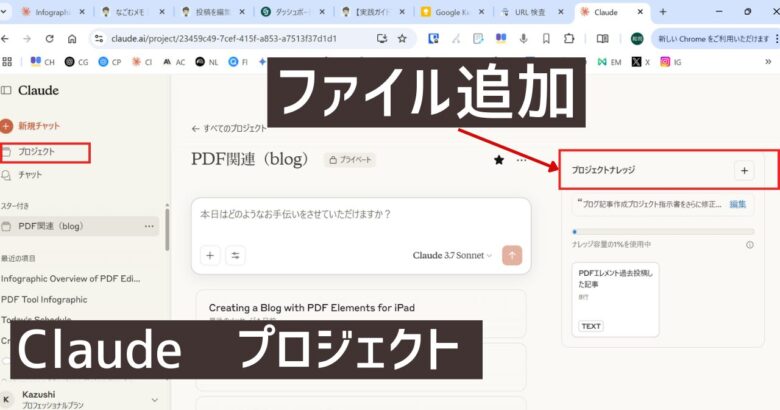Switch to the ダッシュボード browser tab
This screenshot has height=410, width=780.
coord(292,12)
